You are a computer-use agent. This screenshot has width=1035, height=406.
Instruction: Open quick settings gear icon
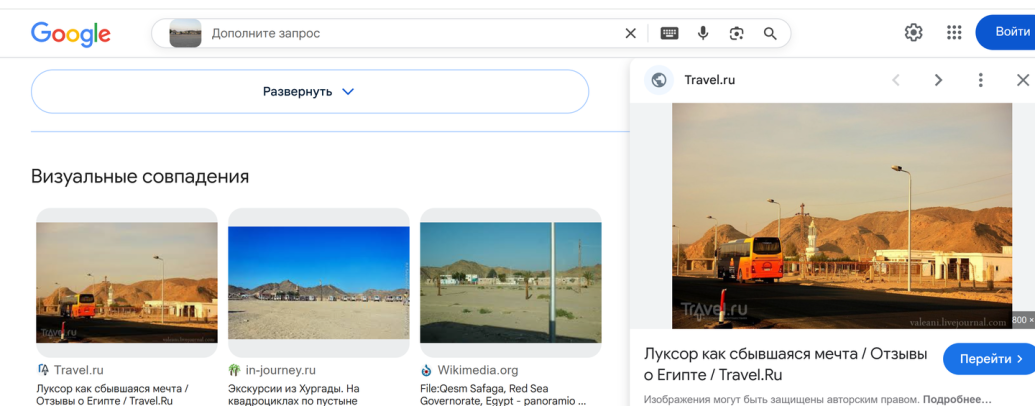point(914,32)
